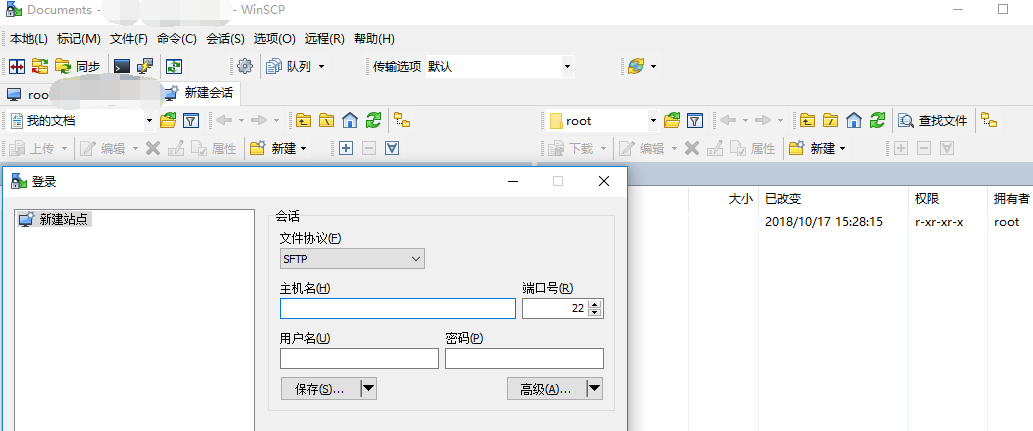
Task: Click the Compare directories icon in main toolbar
Action: point(17,67)
